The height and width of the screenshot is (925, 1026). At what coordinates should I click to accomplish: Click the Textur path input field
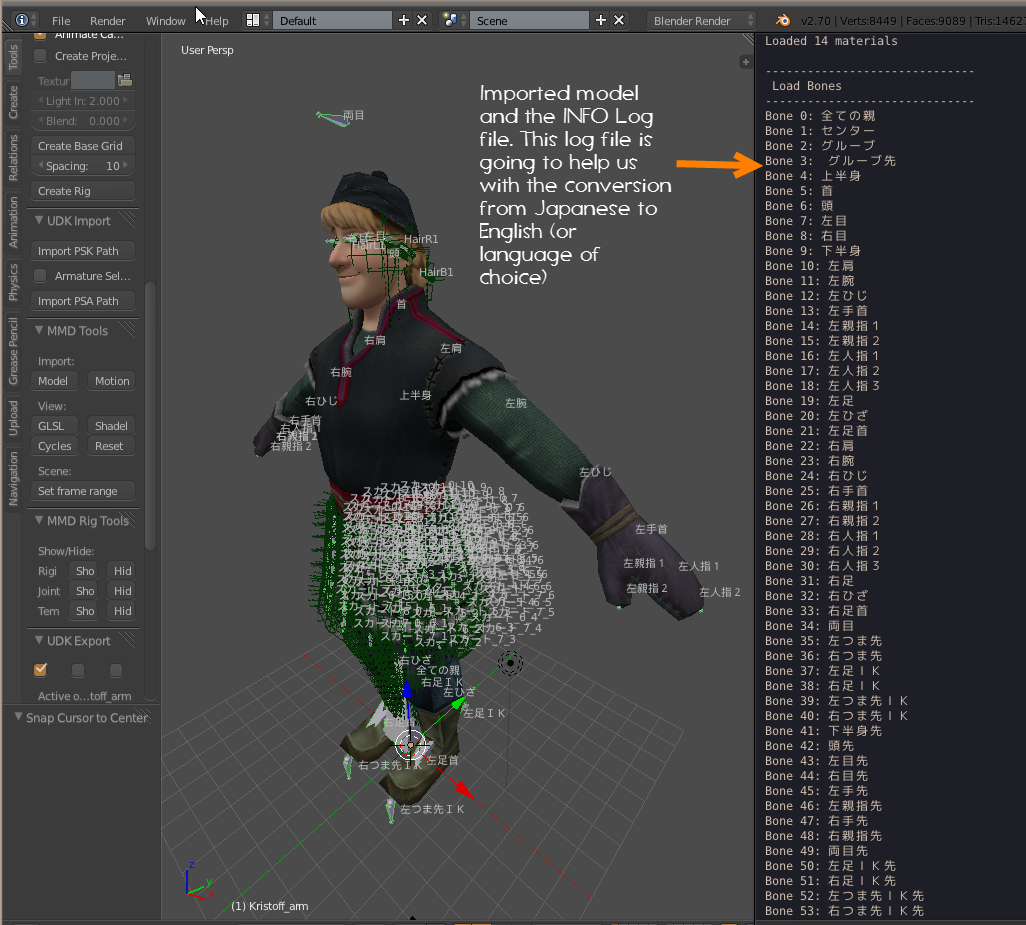click(x=93, y=80)
